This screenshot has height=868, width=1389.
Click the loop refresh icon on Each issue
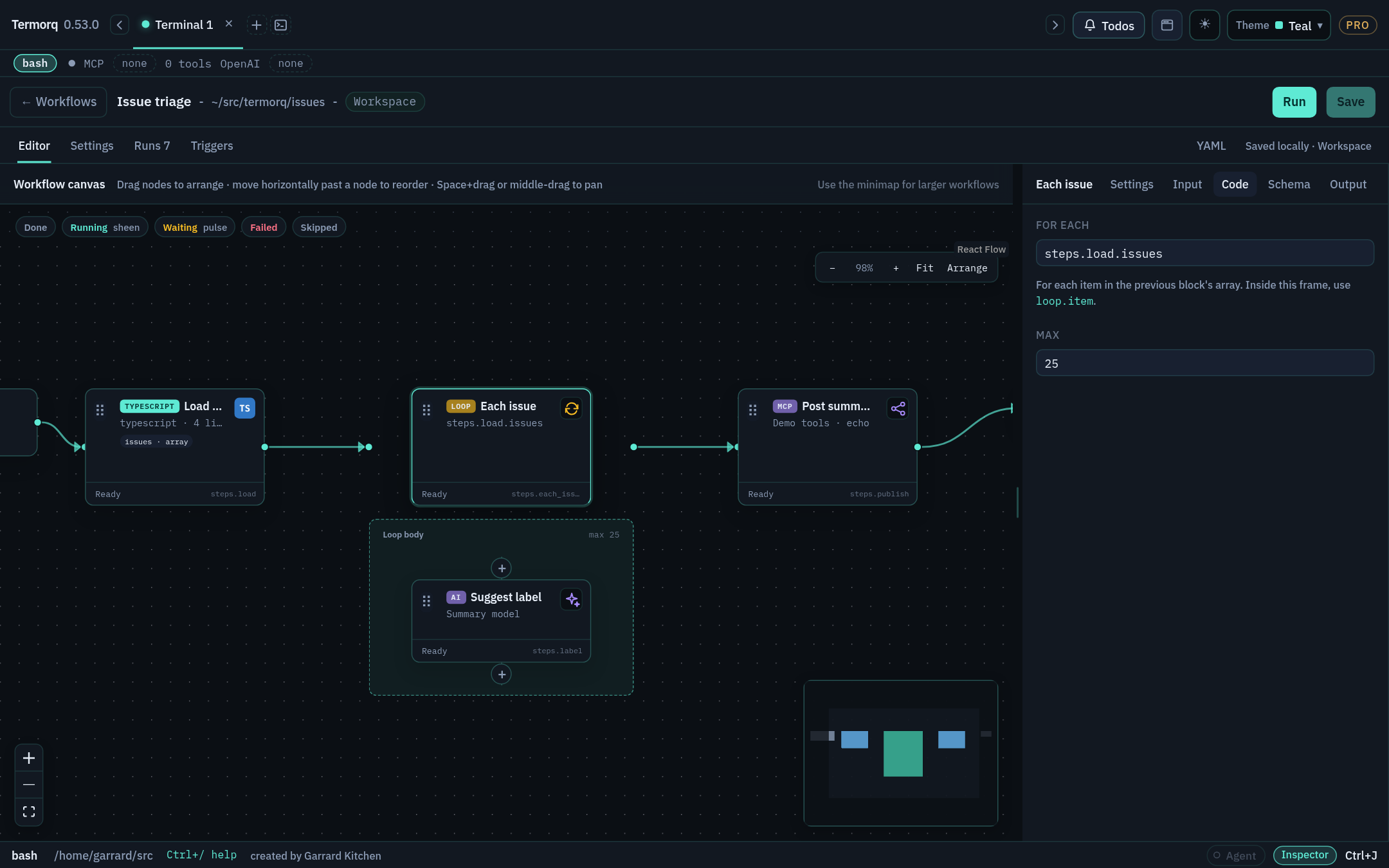click(571, 408)
